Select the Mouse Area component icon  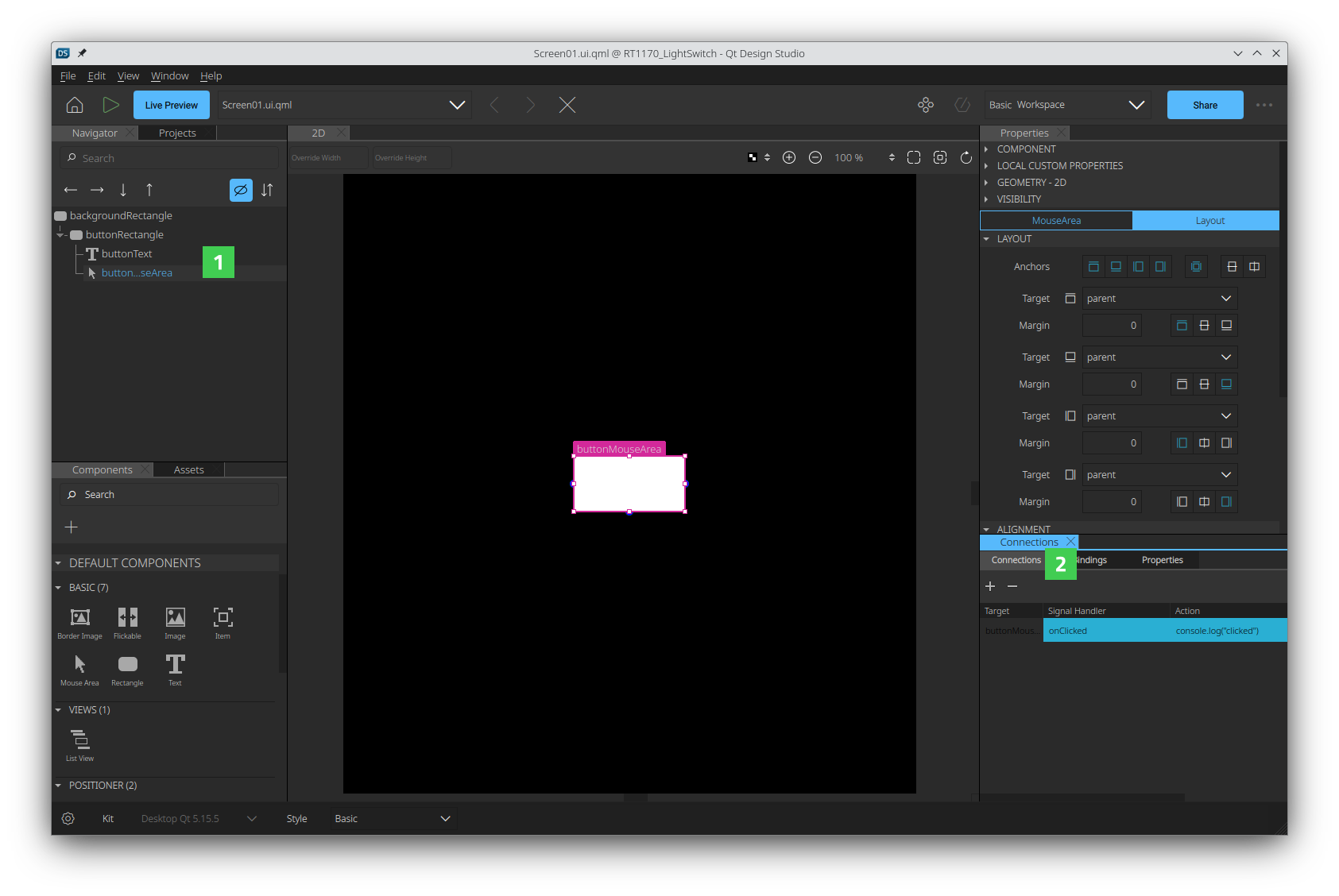coord(79,665)
